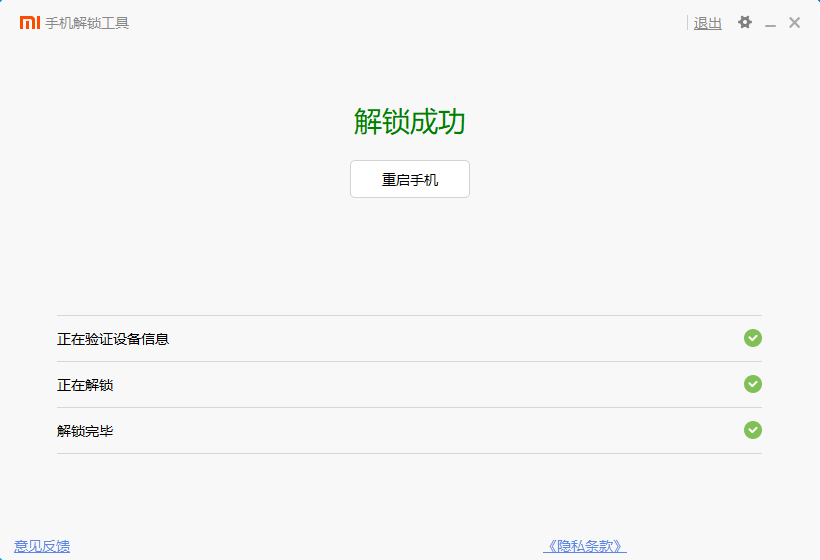820x560 pixels.
Task: Click empty title bar area beside 手机解锁工具
Action: point(400,22)
